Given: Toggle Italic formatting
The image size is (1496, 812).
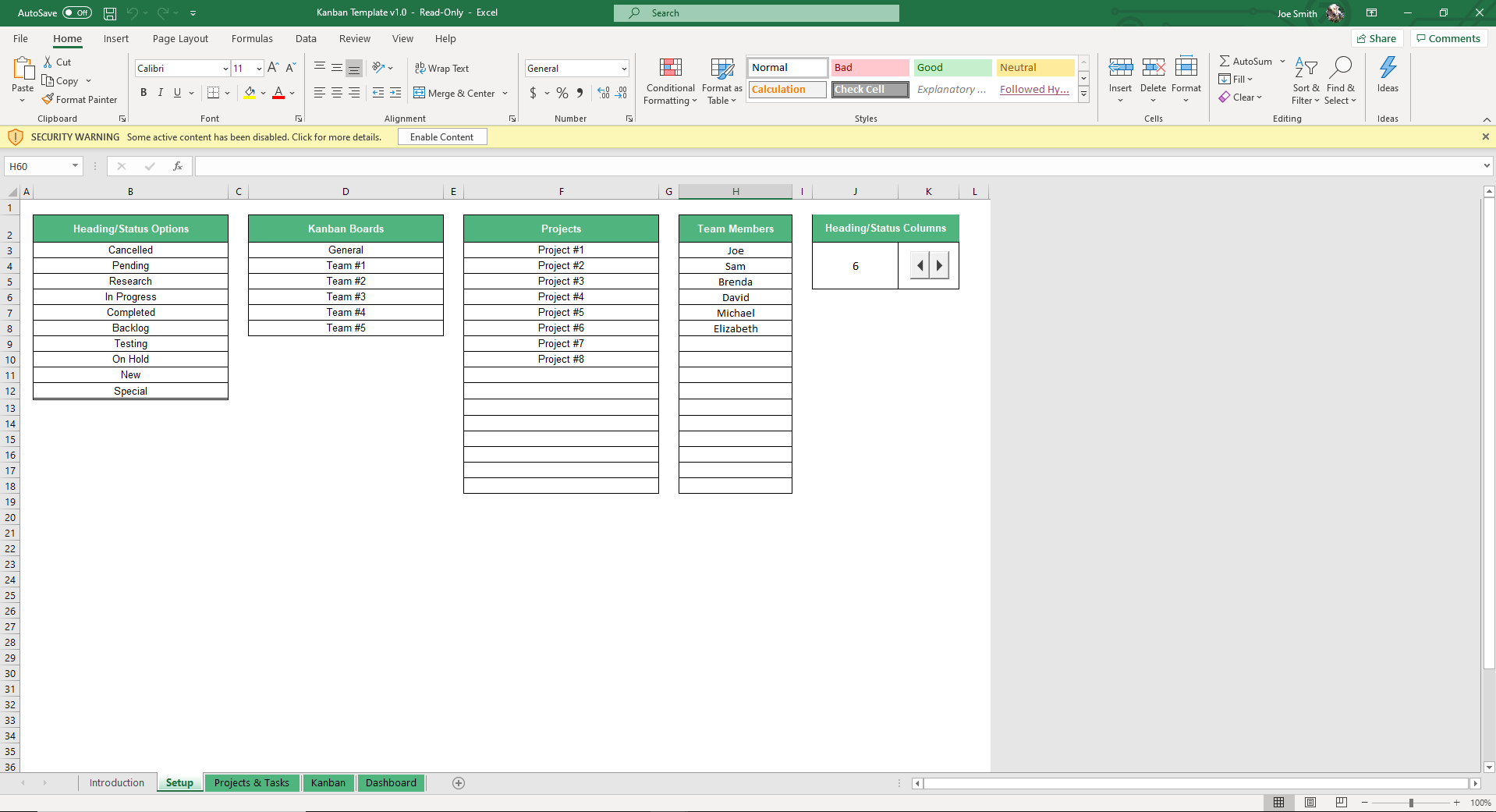Looking at the screenshot, I should pos(161,93).
